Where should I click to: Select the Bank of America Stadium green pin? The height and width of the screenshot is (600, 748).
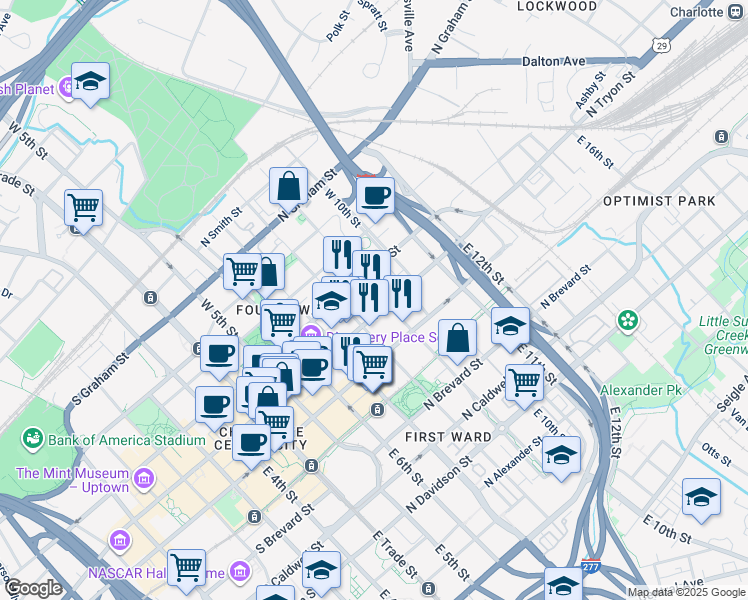point(32,439)
